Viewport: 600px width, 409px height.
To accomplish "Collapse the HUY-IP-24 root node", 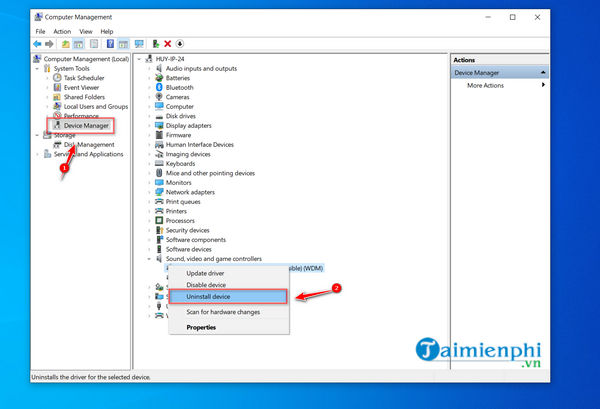I will (140, 59).
